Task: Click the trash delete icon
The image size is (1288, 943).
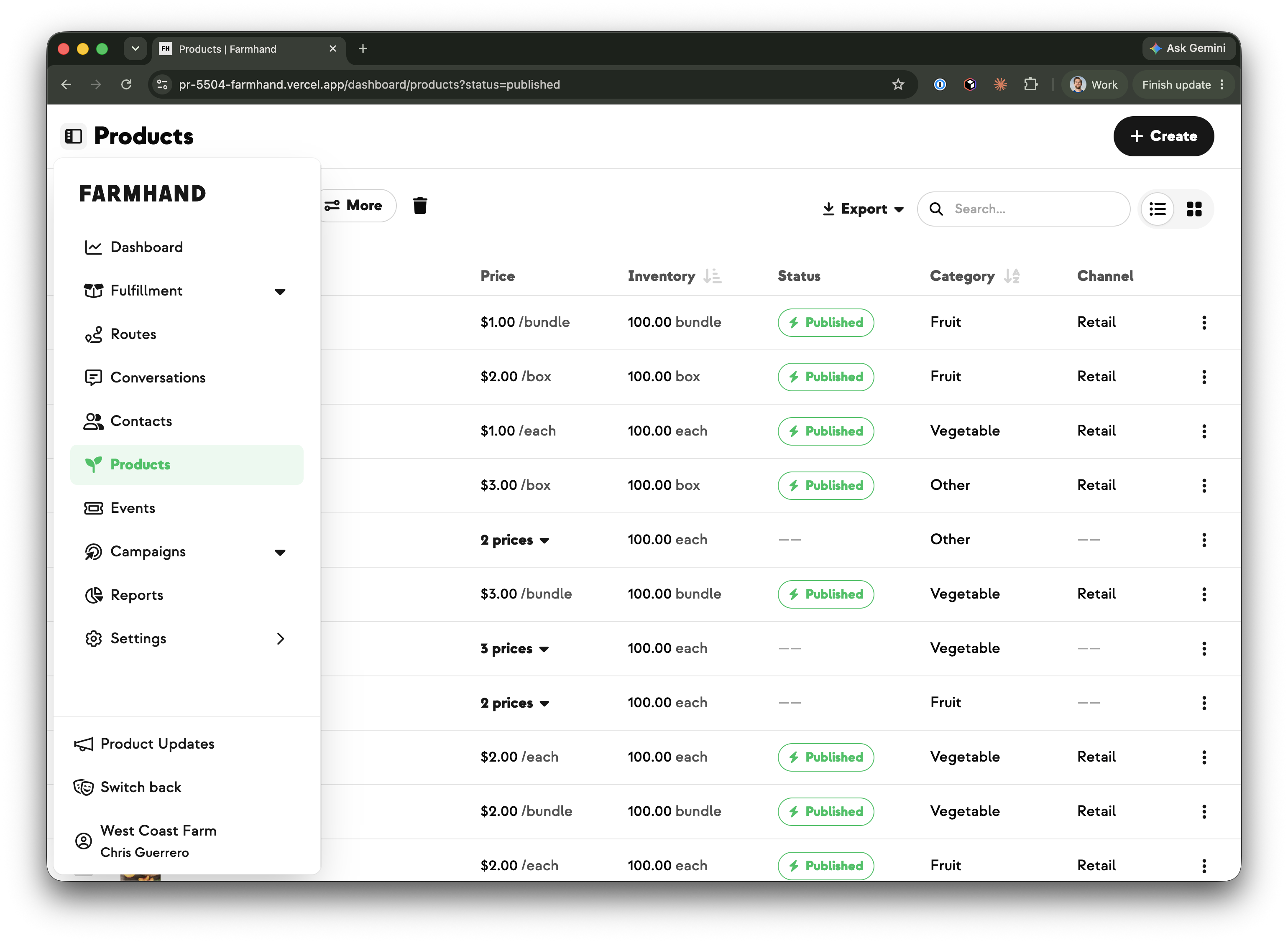Action: point(419,206)
